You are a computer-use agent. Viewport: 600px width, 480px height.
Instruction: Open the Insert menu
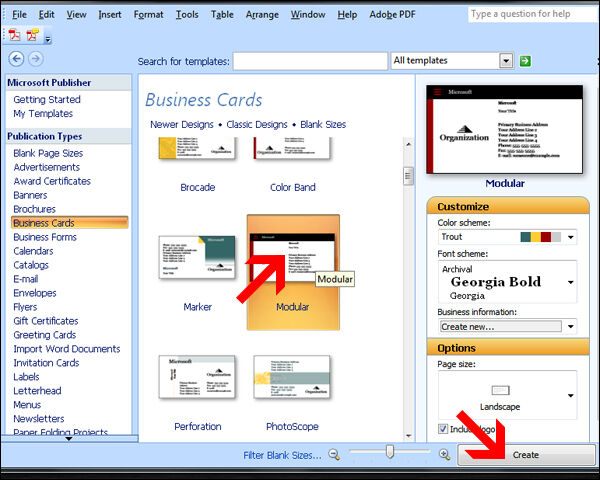coord(110,15)
